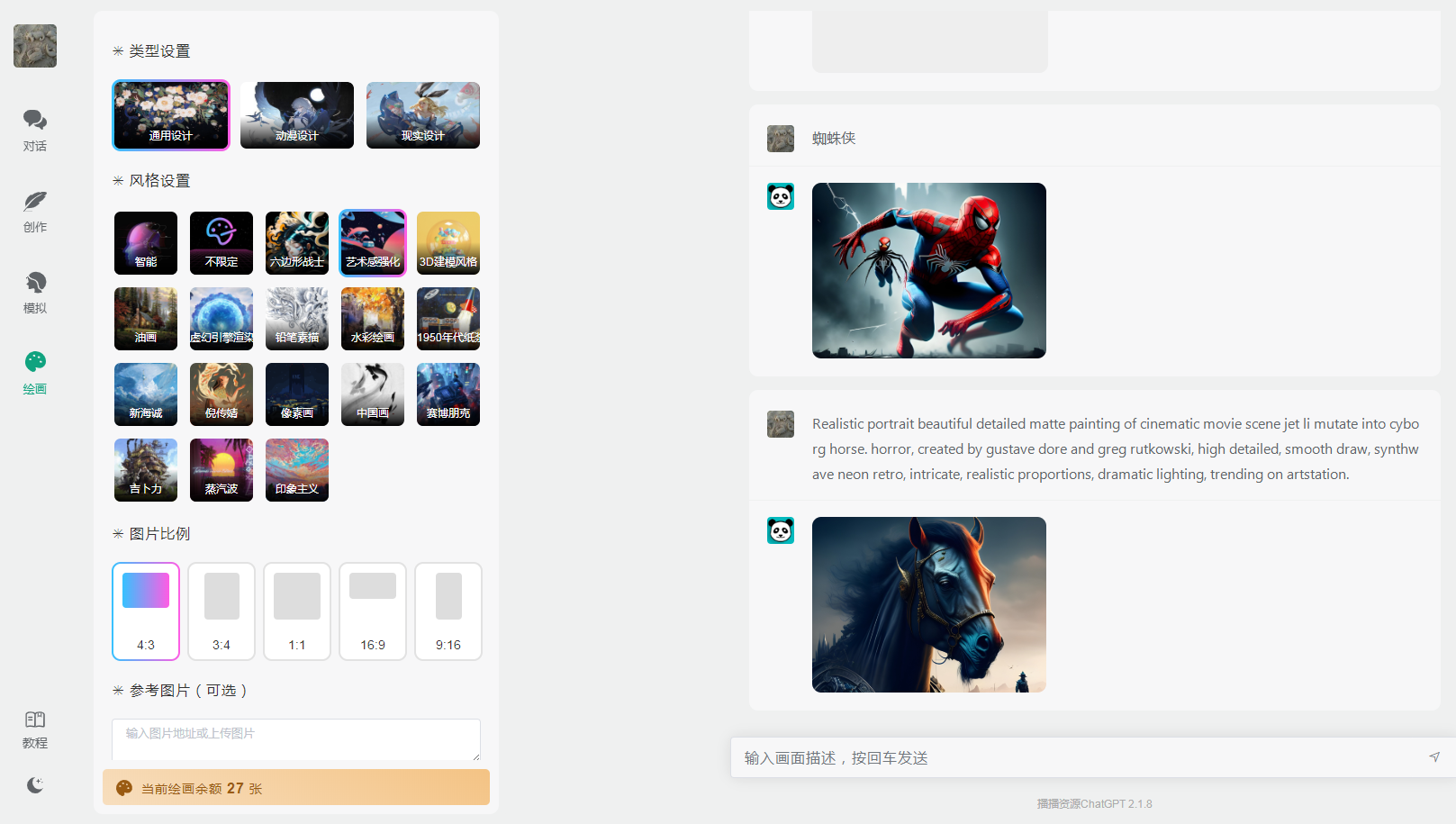
Task: Select the 1950年代 paper style
Action: point(448,319)
